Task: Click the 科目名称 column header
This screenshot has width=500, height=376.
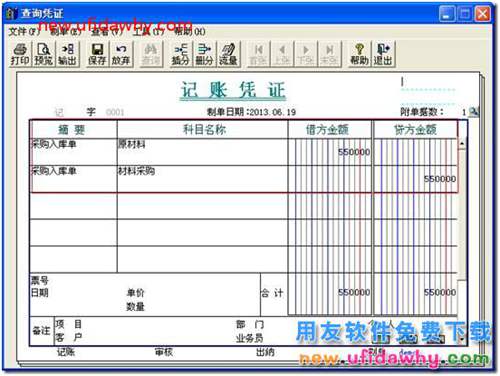Action: pyautogui.click(x=204, y=129)
